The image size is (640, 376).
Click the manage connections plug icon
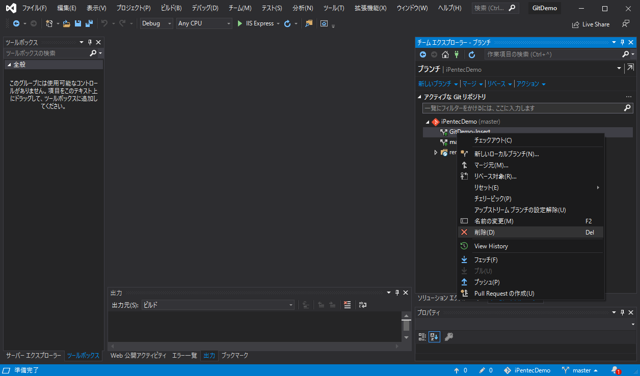click(x=457, y=54)
